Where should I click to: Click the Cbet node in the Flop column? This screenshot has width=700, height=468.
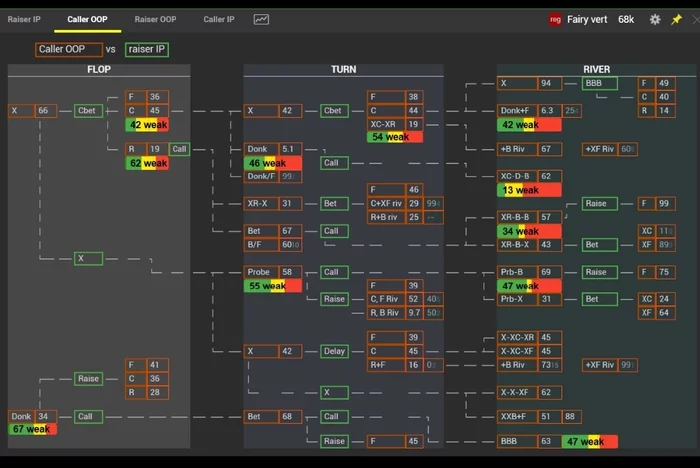click(87, 111)
